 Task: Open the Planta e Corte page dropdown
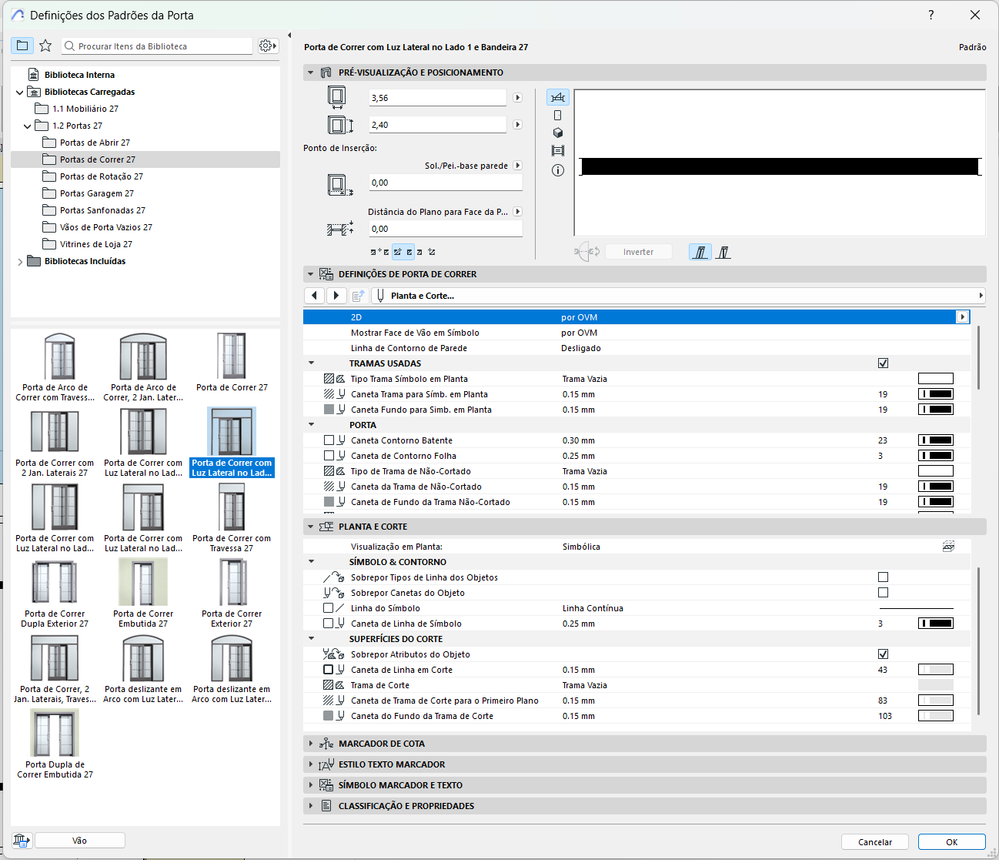(679, 296)
